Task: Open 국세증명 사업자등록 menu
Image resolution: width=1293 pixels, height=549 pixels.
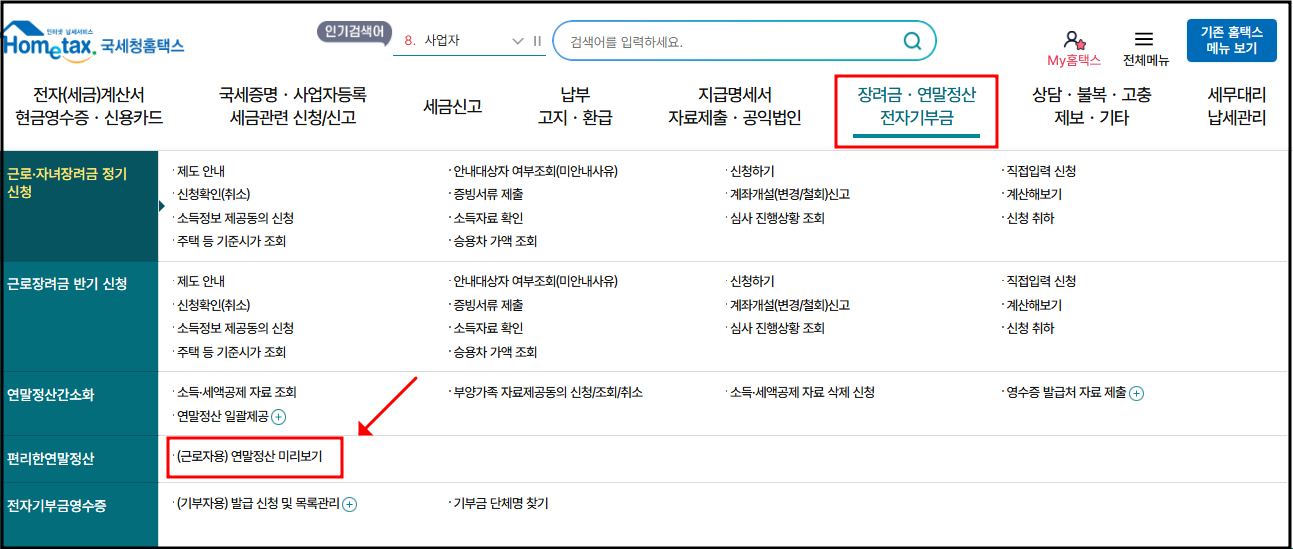Action: (293, 106)
